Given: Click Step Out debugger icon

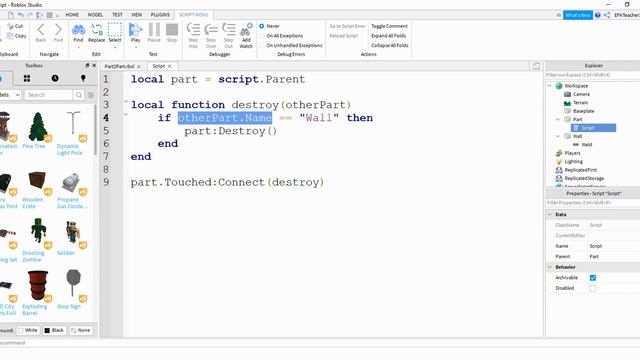Looking at the screenshot, I should click(229, 30).
